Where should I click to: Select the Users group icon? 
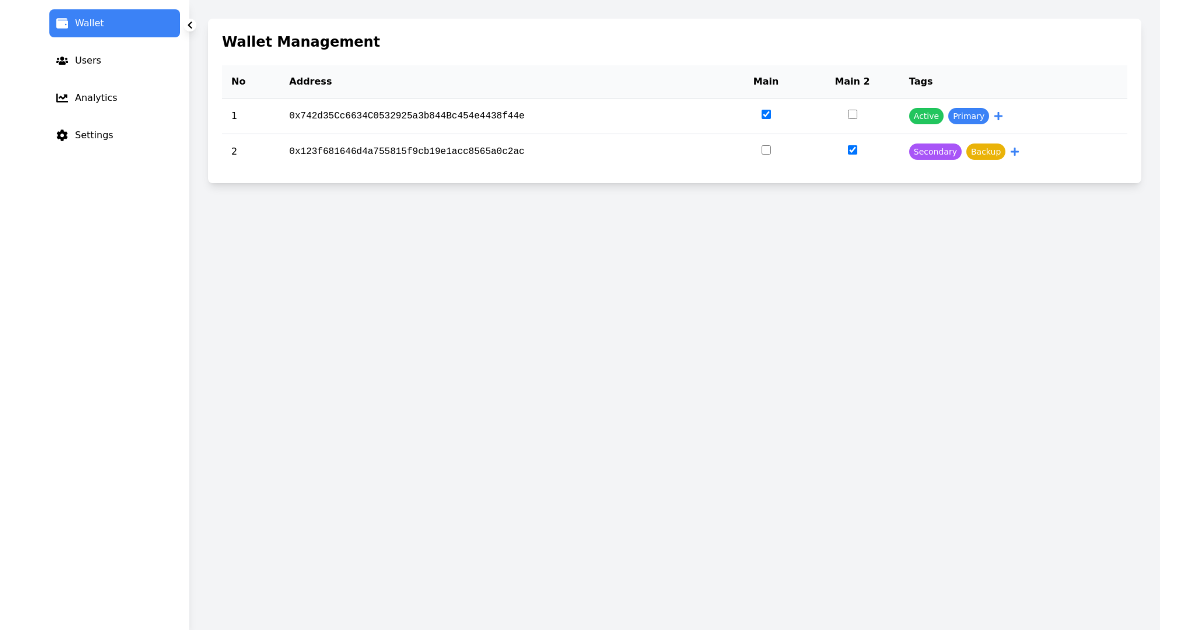click(62, 60)
